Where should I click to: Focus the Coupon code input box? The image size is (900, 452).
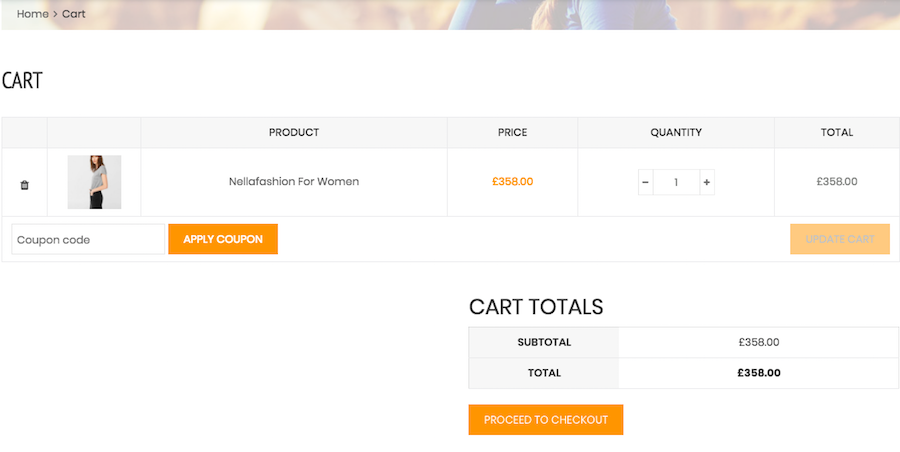pyautogui.click(x=88, y=239)
